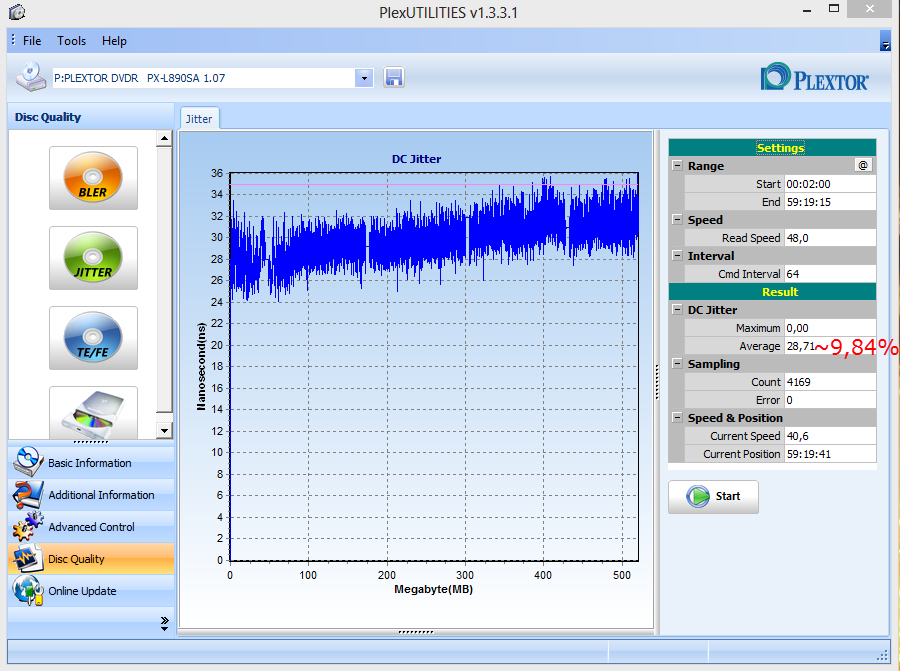Open the File menu
The width and height of the screenshot is (900, 671).
pyautogui.click(x=32, y=41)
